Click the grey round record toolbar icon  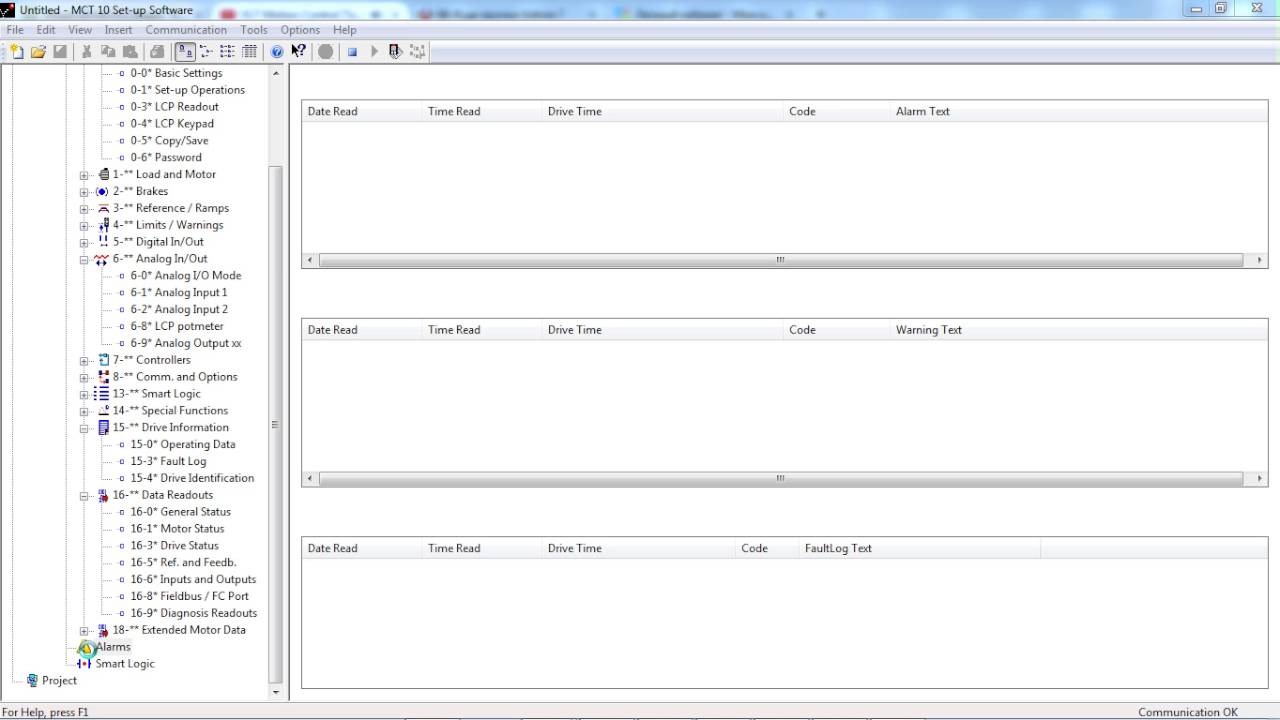326,52
